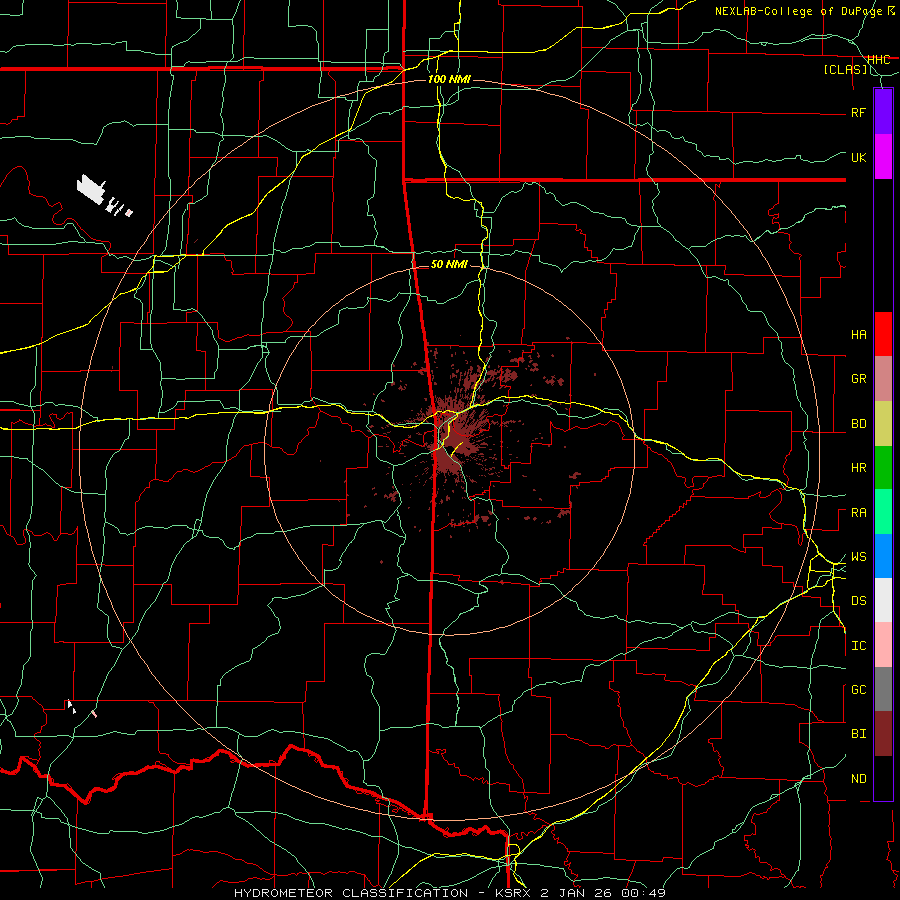Click the 'HHC' product code text

tap(878, 60)
